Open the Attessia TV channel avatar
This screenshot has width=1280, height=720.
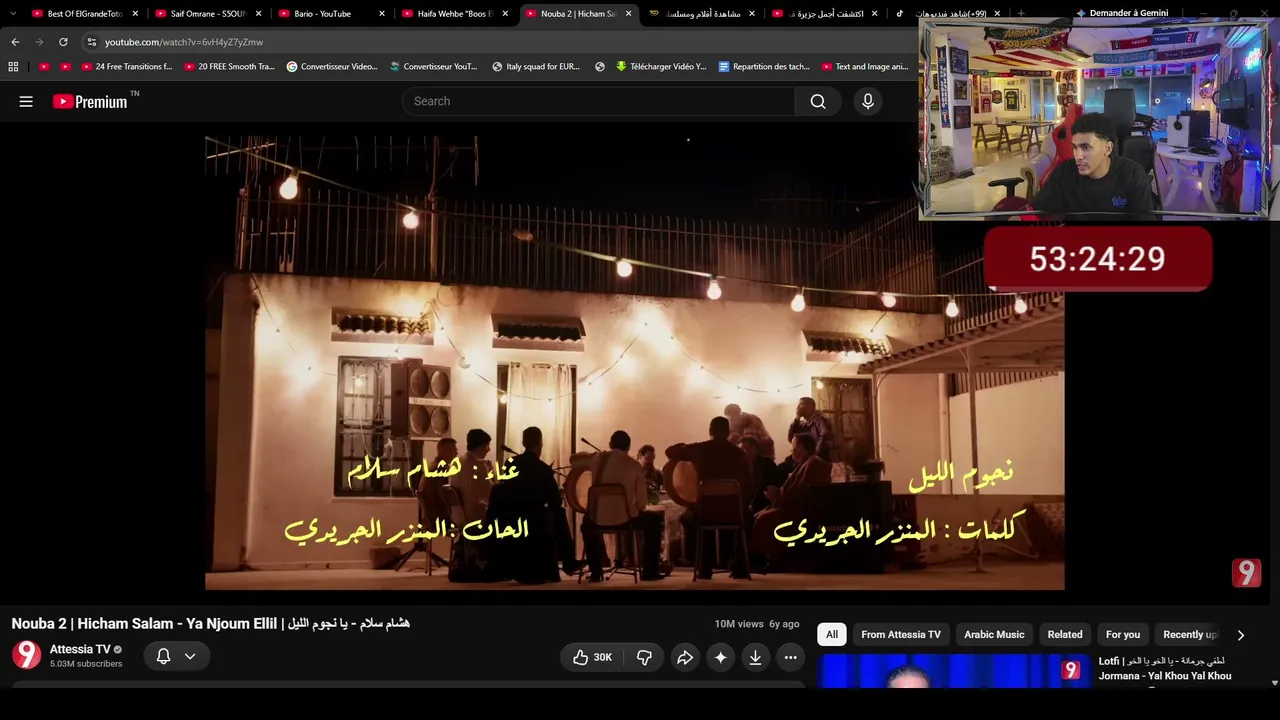[x=26, y=655]
